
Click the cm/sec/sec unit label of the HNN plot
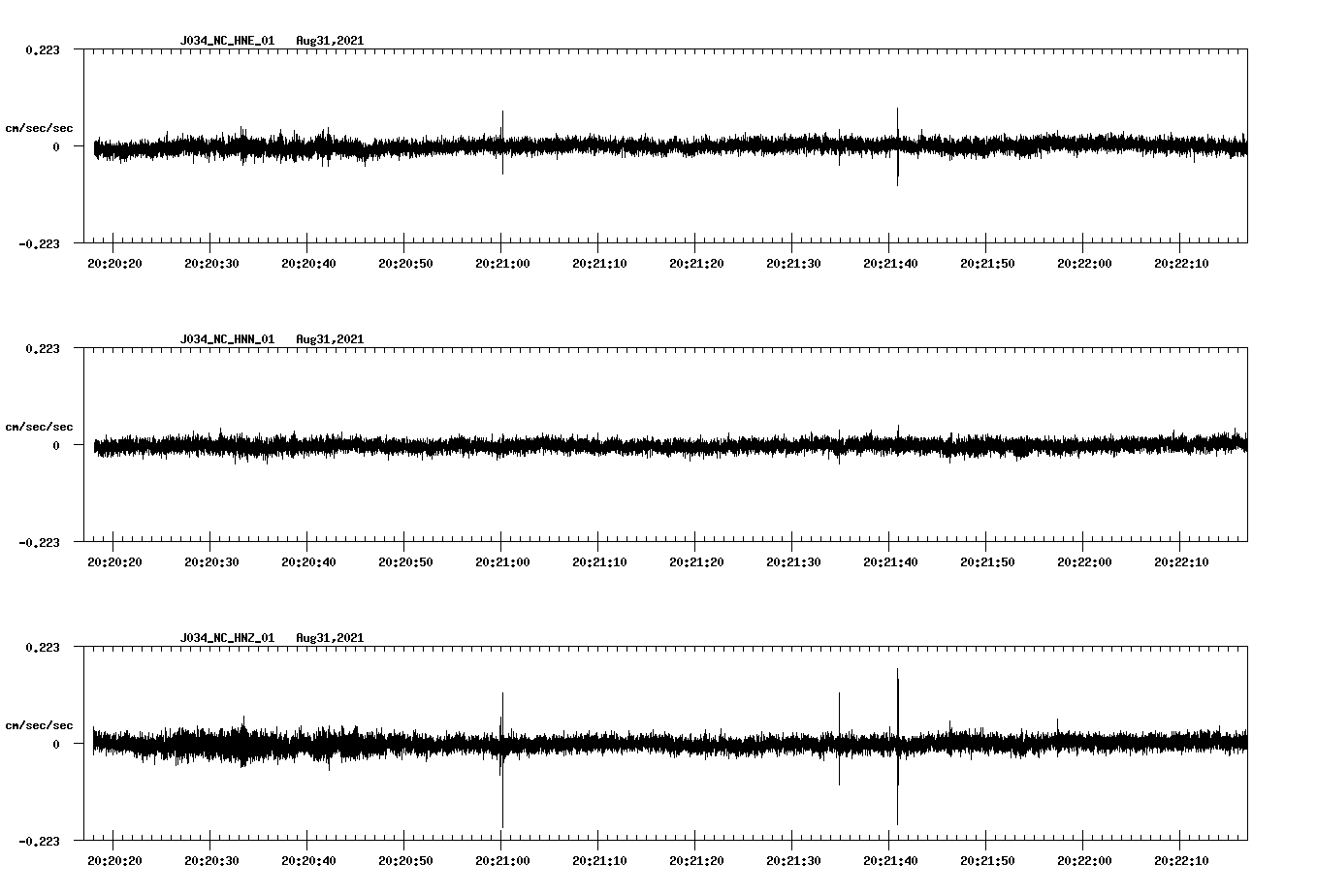39,427
